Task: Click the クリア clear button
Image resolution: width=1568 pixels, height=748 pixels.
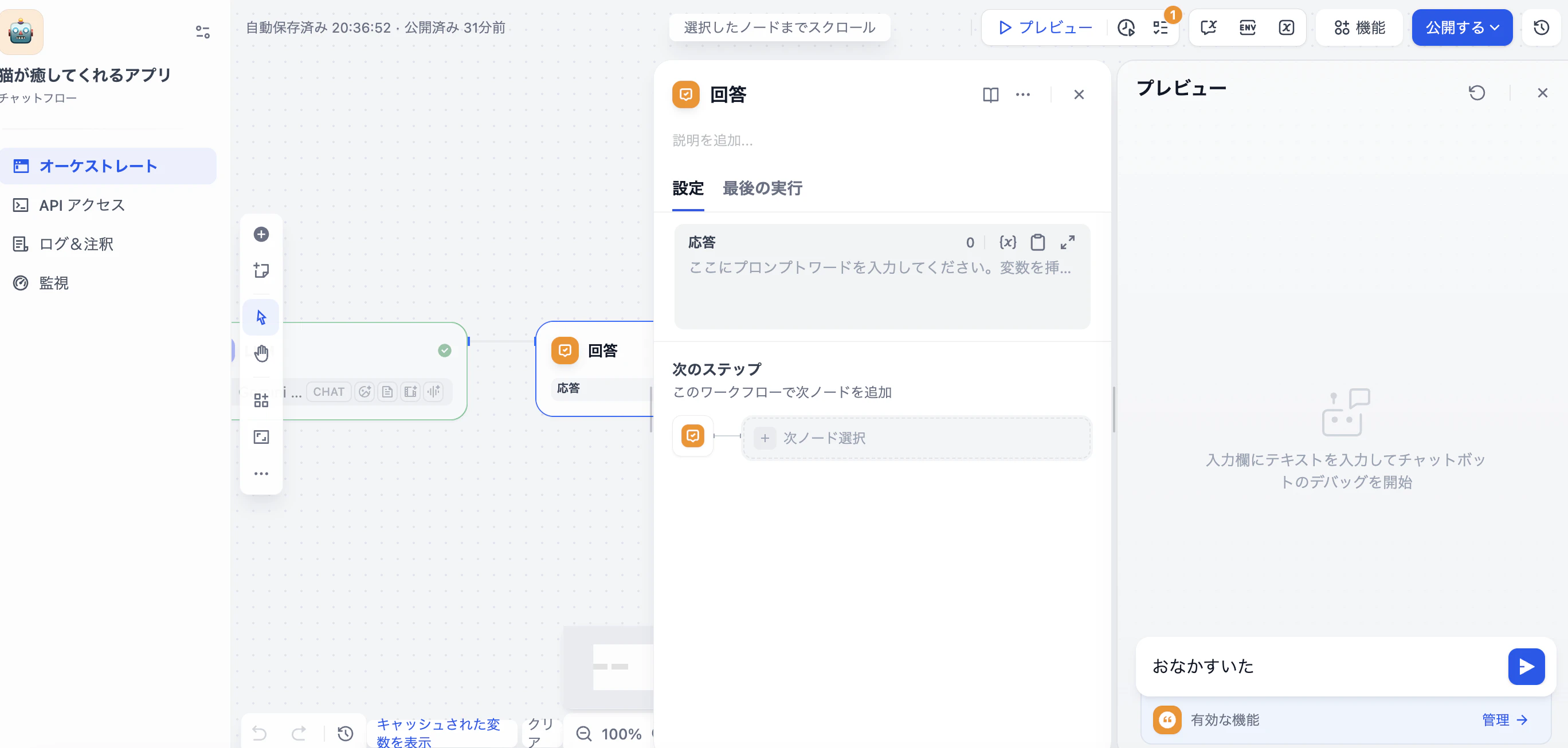Action: point(540,733)
